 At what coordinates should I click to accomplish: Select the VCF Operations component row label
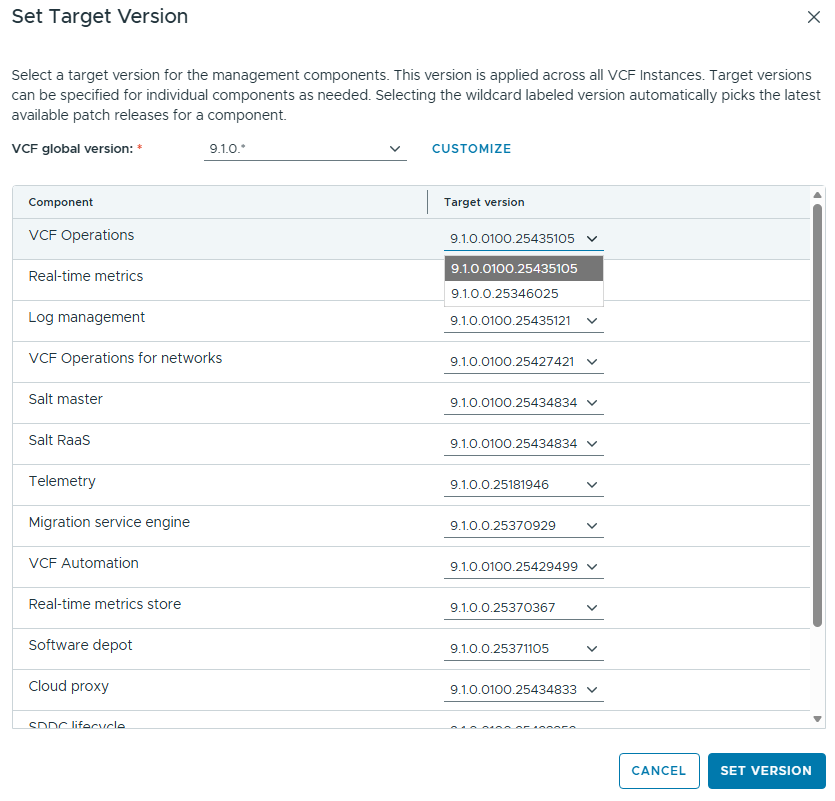(81, 235)
